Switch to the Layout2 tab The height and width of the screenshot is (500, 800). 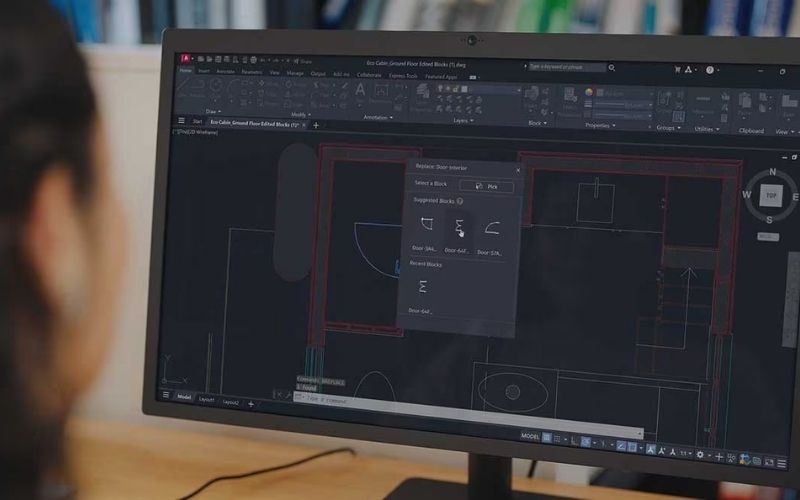pos(231,402)
